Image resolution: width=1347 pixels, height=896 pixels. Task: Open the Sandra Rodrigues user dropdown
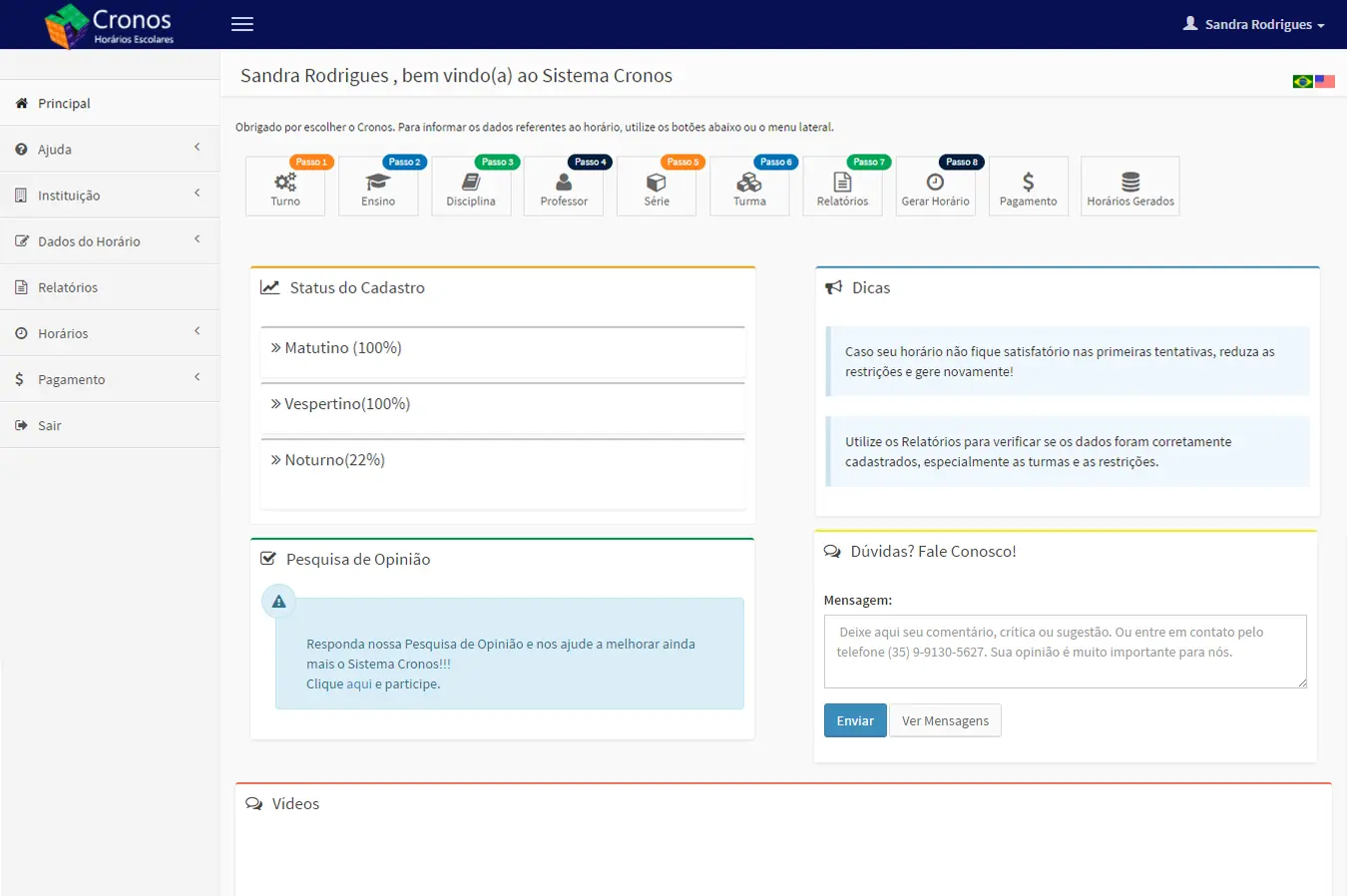[x=1253, y=24]
